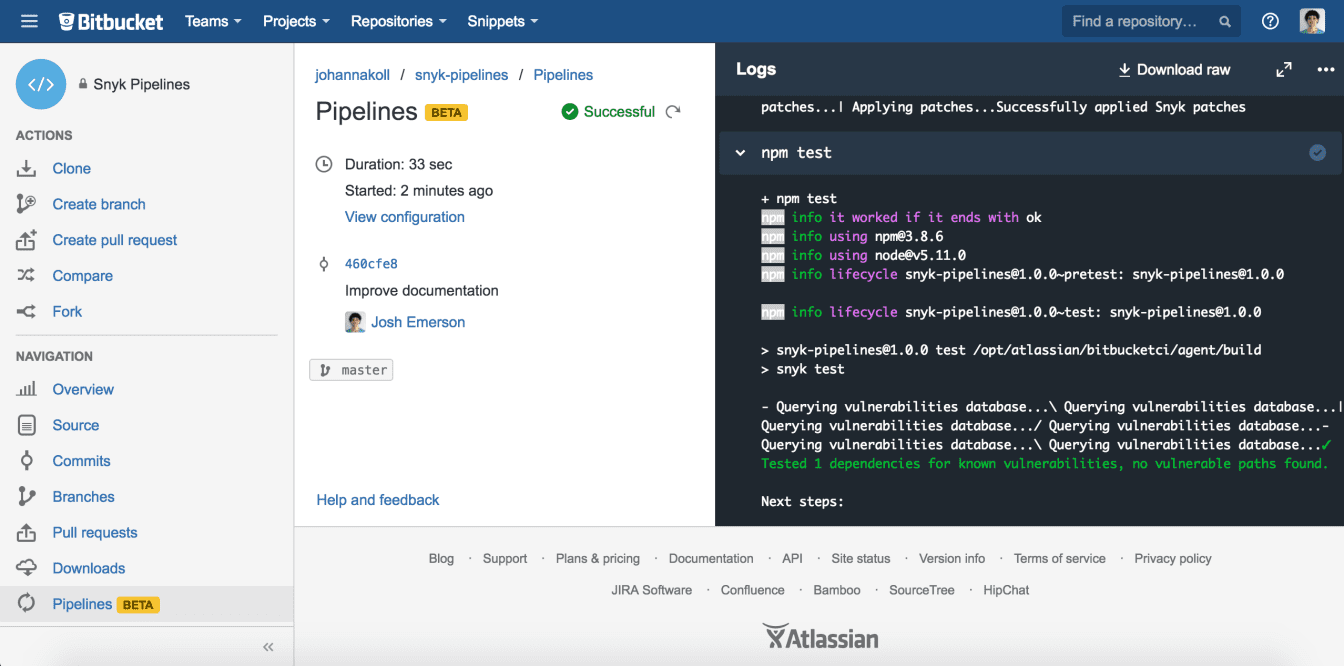Open the Repositories dropdown menu
This screenshot has height=666, width=1344.
point(399,21)
